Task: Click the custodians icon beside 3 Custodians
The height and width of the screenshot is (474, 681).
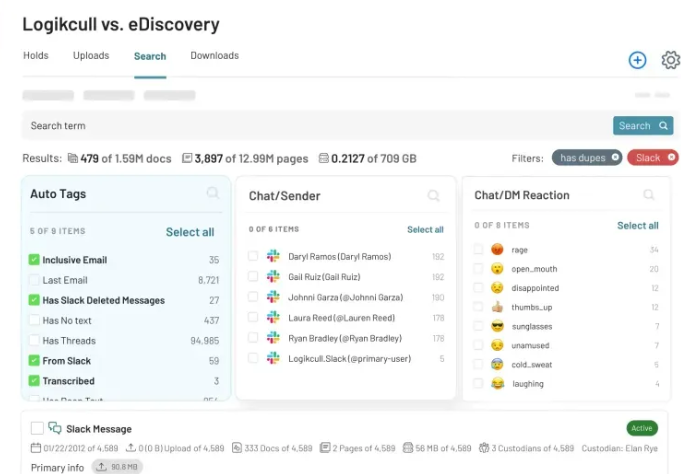Action: click(484, 447)
